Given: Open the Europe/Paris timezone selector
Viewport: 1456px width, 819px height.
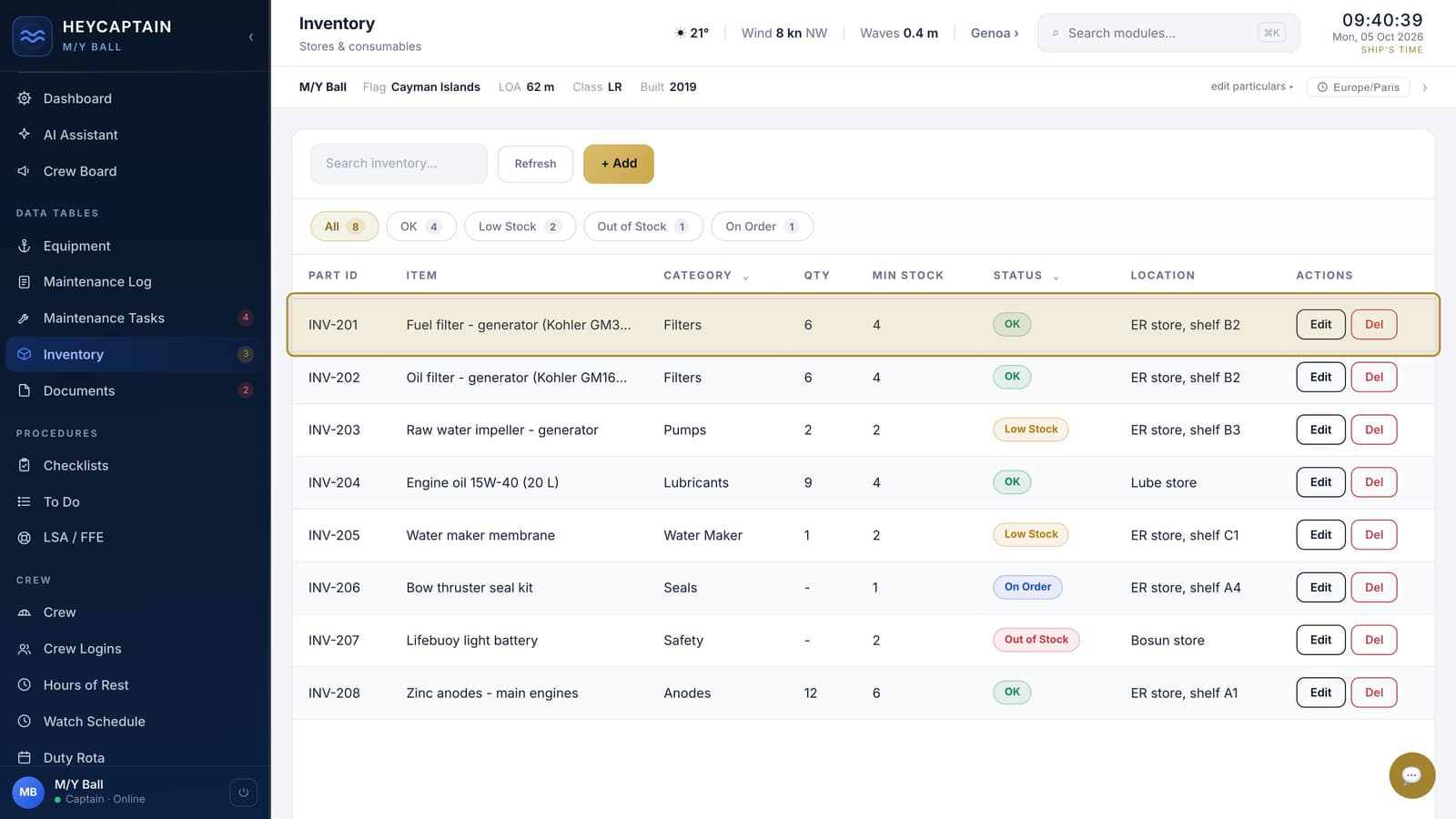Looking at the screenshot, I should pyautogui.click(x=1359, y=87).
